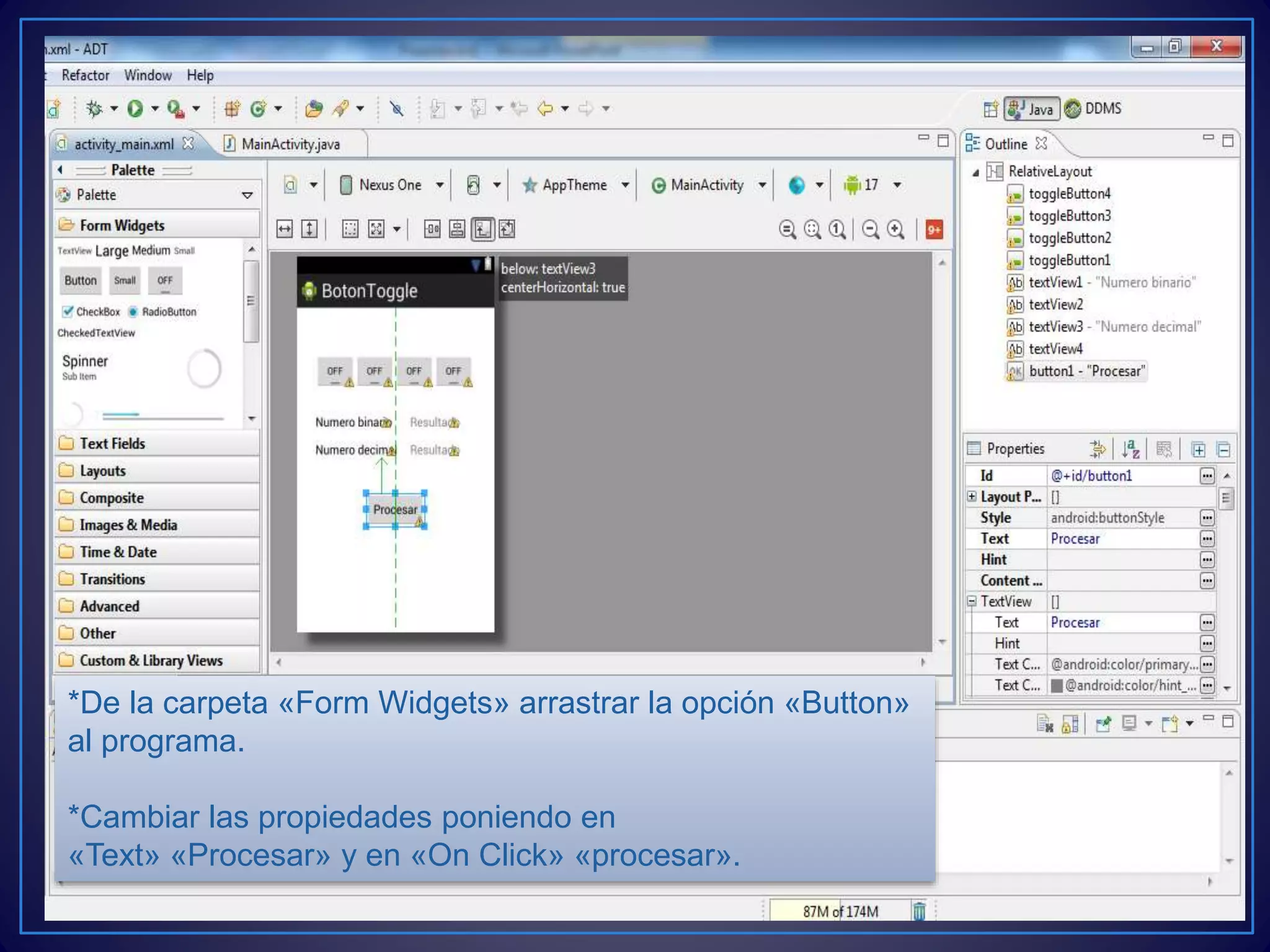Collapse the RelativeLayout tree node

976,172
